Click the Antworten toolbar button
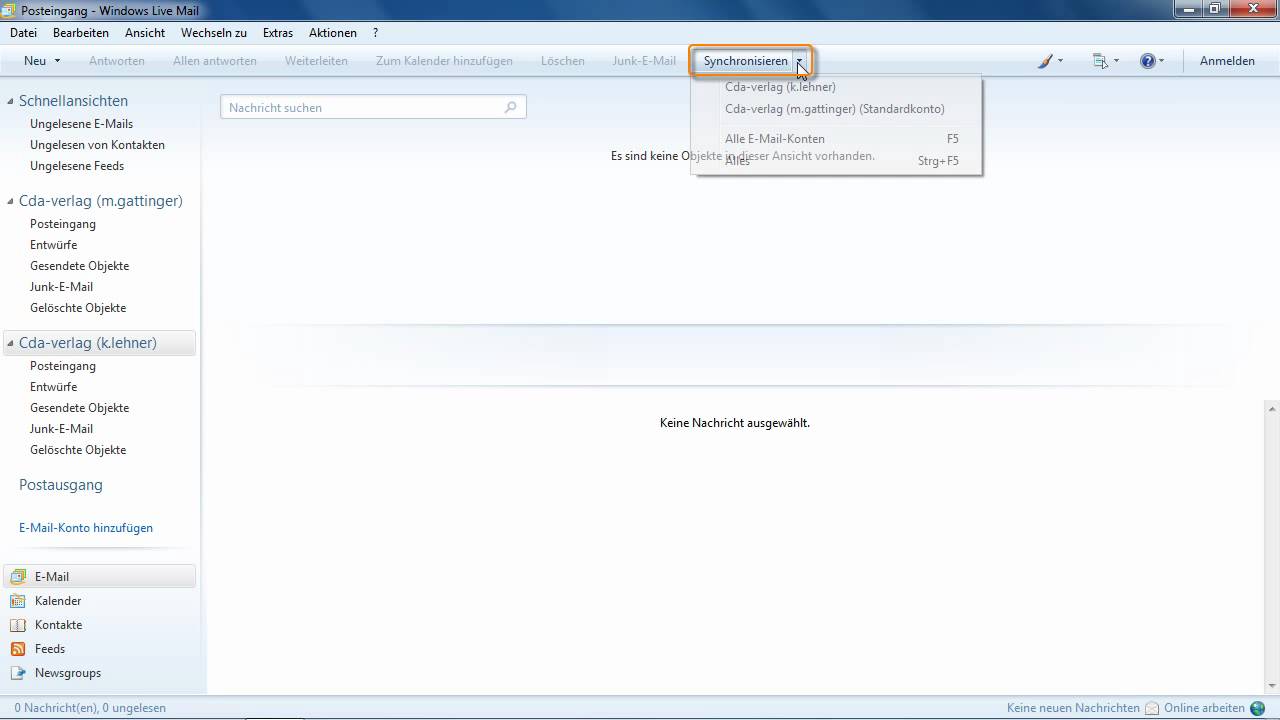The width and height of the screenshot is (1280, 720). (117, 61)
